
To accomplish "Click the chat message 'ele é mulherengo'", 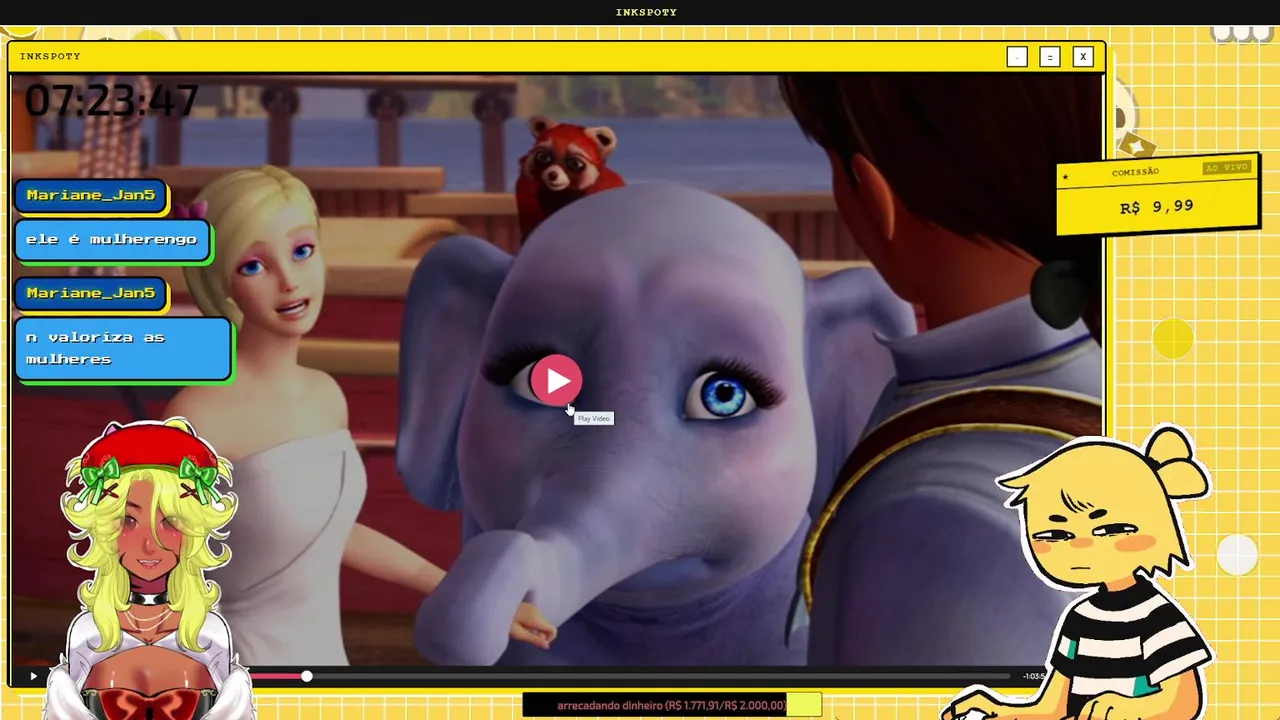I will click(112, 240).
